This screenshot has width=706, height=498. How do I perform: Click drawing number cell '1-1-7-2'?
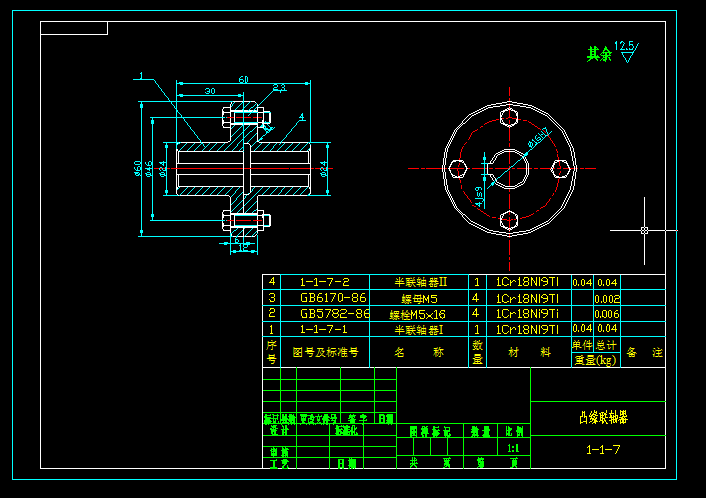click(x=325, y=282)
